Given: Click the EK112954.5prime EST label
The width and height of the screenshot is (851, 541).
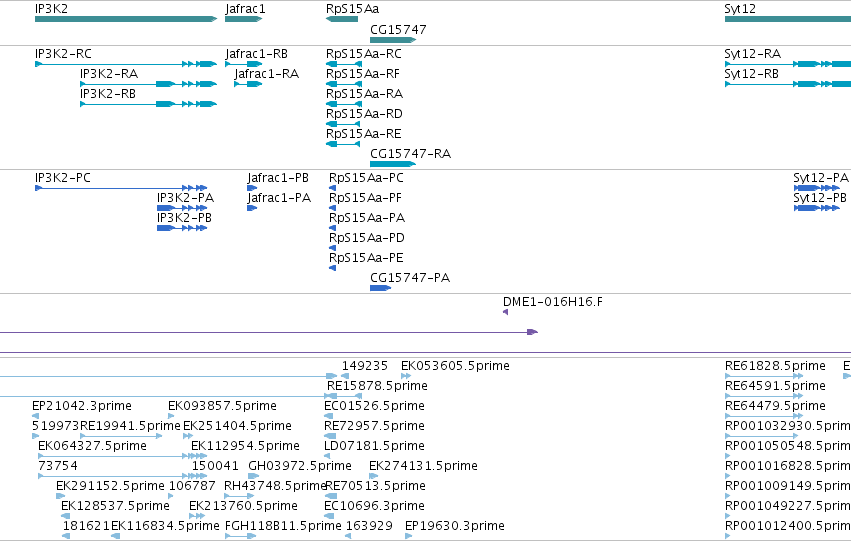Looking at the screenshot, I should [x=245, y=446].
